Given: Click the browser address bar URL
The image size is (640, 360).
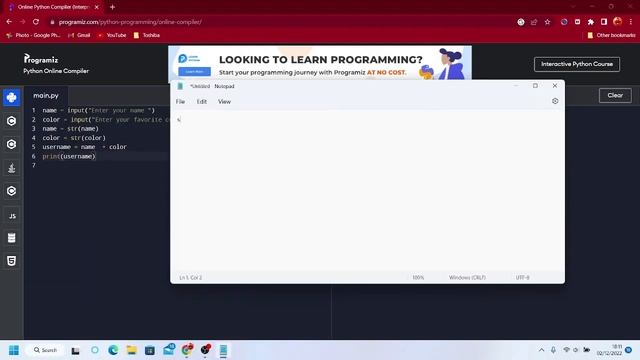Looking at the screenshot, I should point(130,22).
